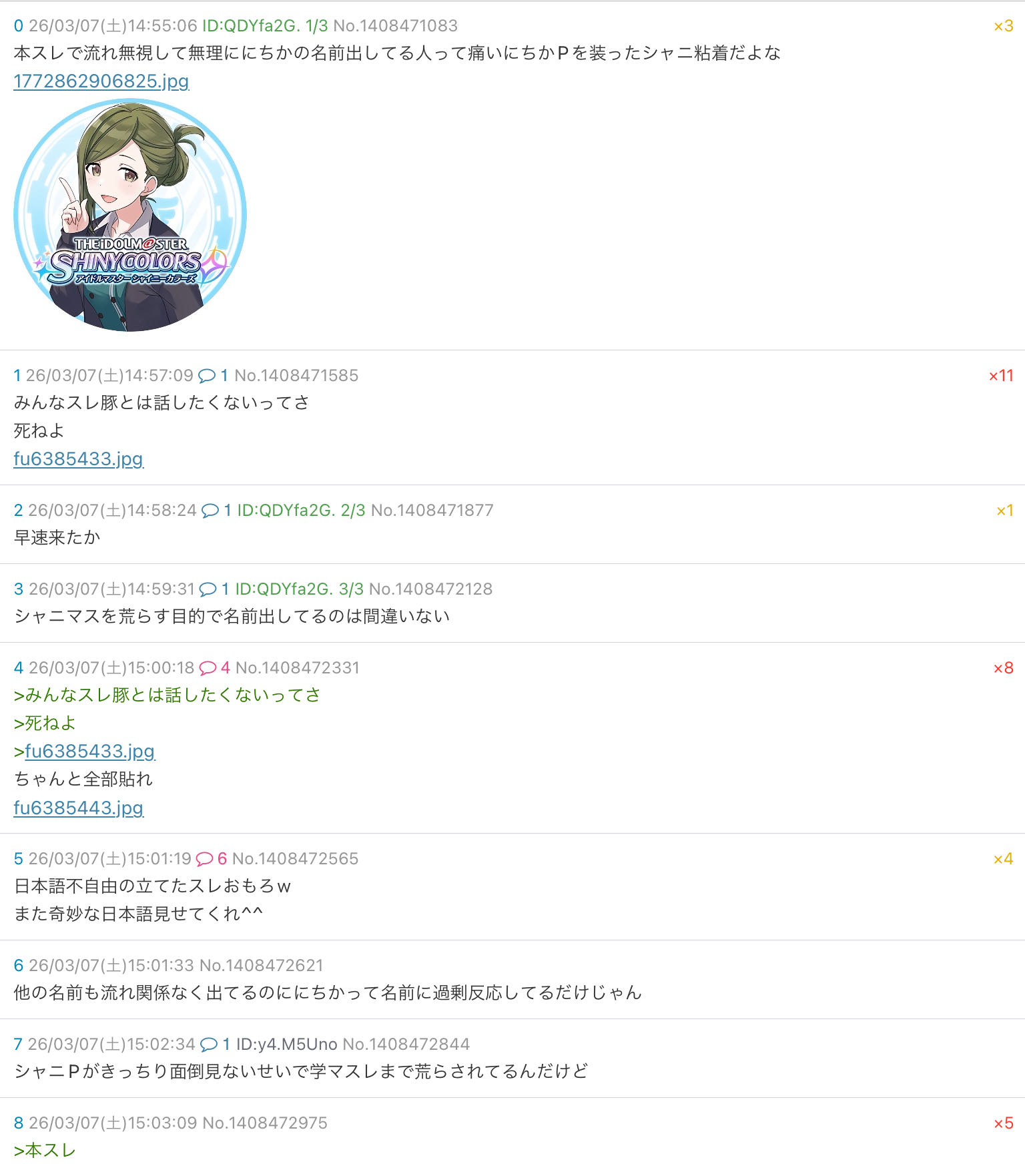Open image link 1772862906825.jpg
The image size is (1025, 1176).
pyautogui.click(x=101, y=81)
